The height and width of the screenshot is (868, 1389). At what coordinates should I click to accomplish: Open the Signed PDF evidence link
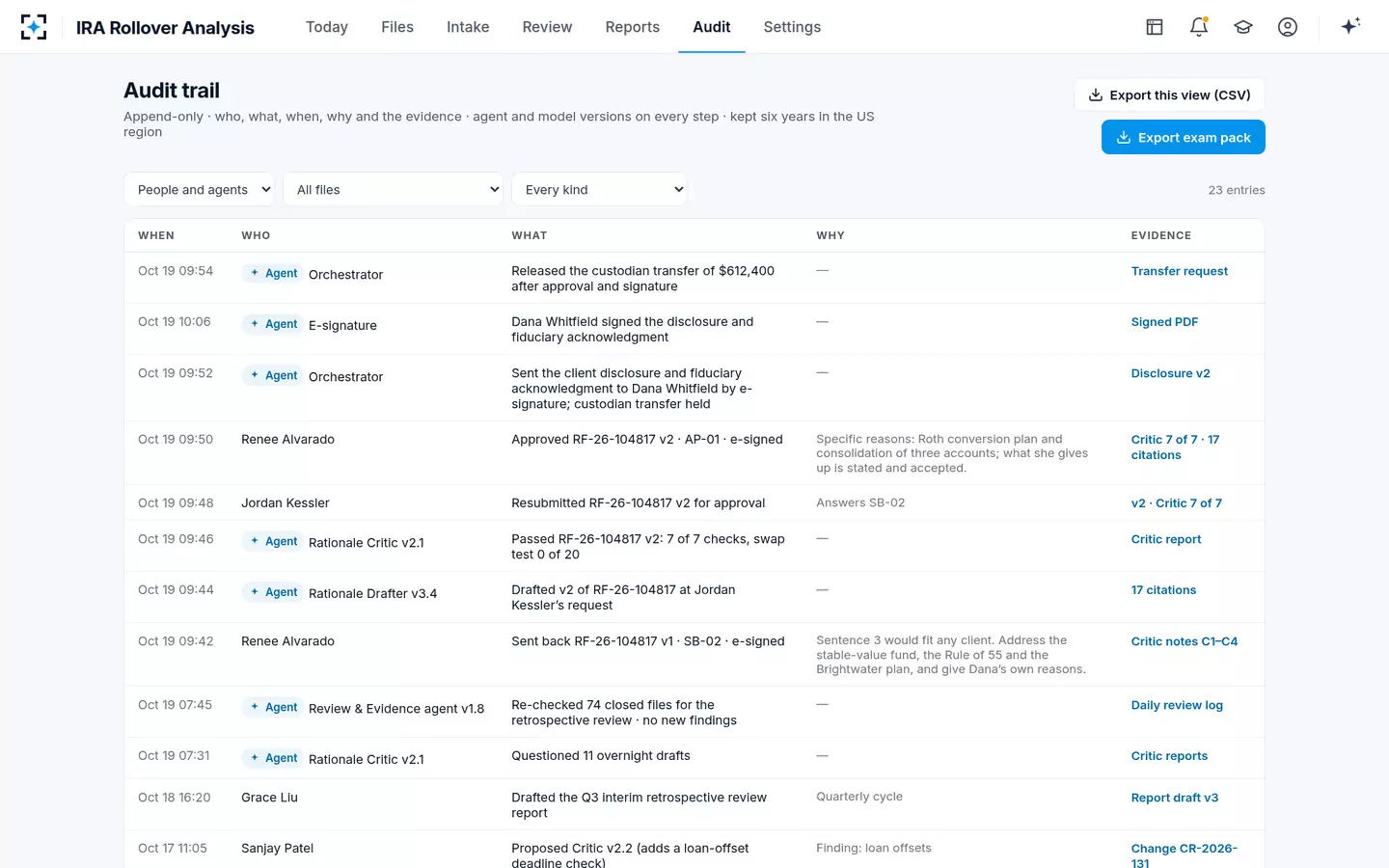click(x=1165, y=322)
